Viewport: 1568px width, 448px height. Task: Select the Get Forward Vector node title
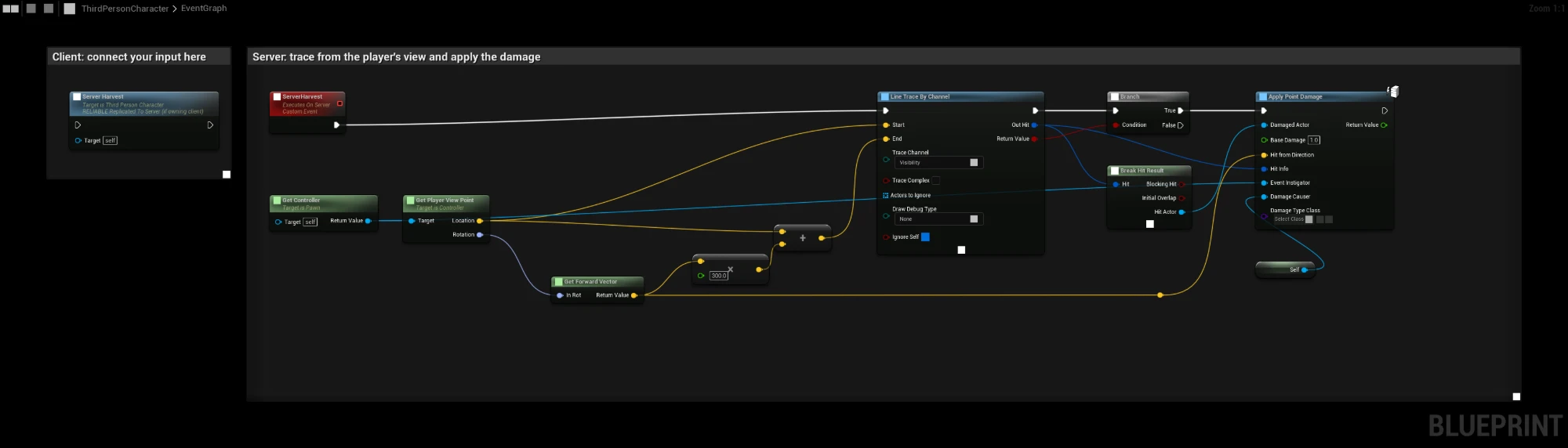pos(590,282)
